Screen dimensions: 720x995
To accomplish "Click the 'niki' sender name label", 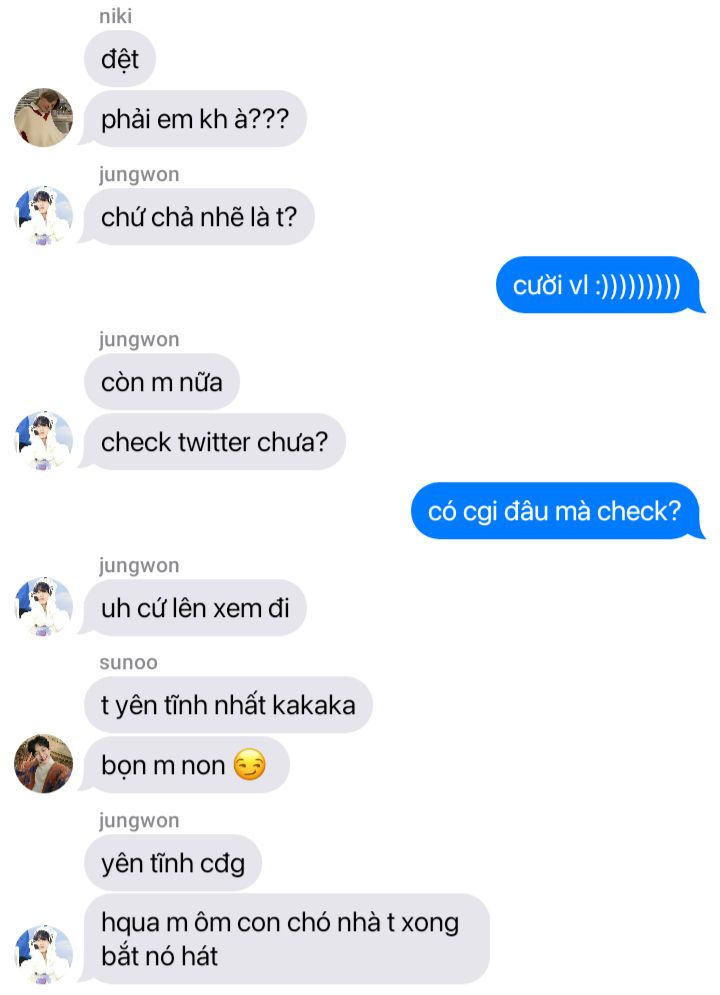I will (115, 16).
